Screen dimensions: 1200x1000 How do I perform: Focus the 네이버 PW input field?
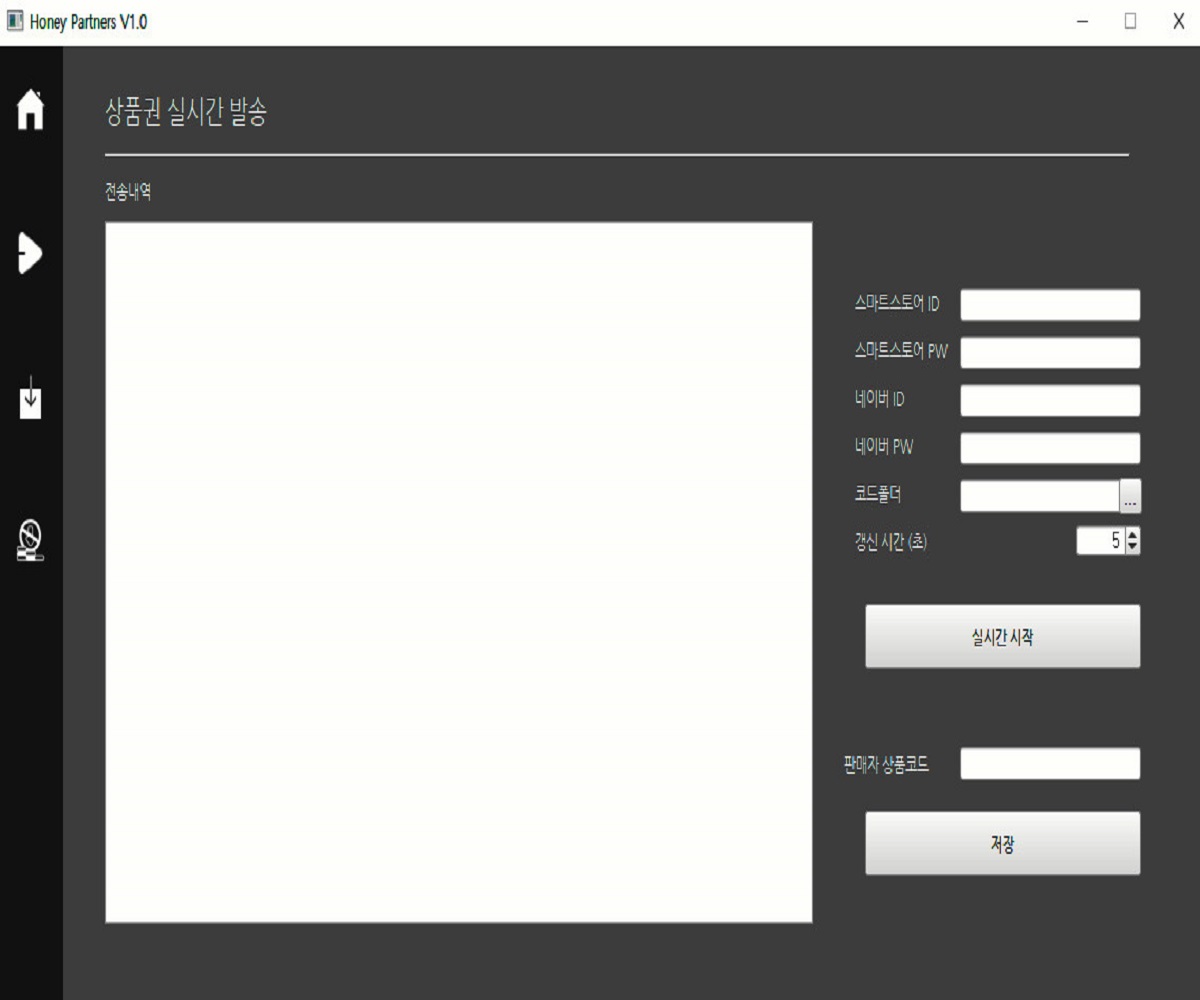pos(1050,448)
